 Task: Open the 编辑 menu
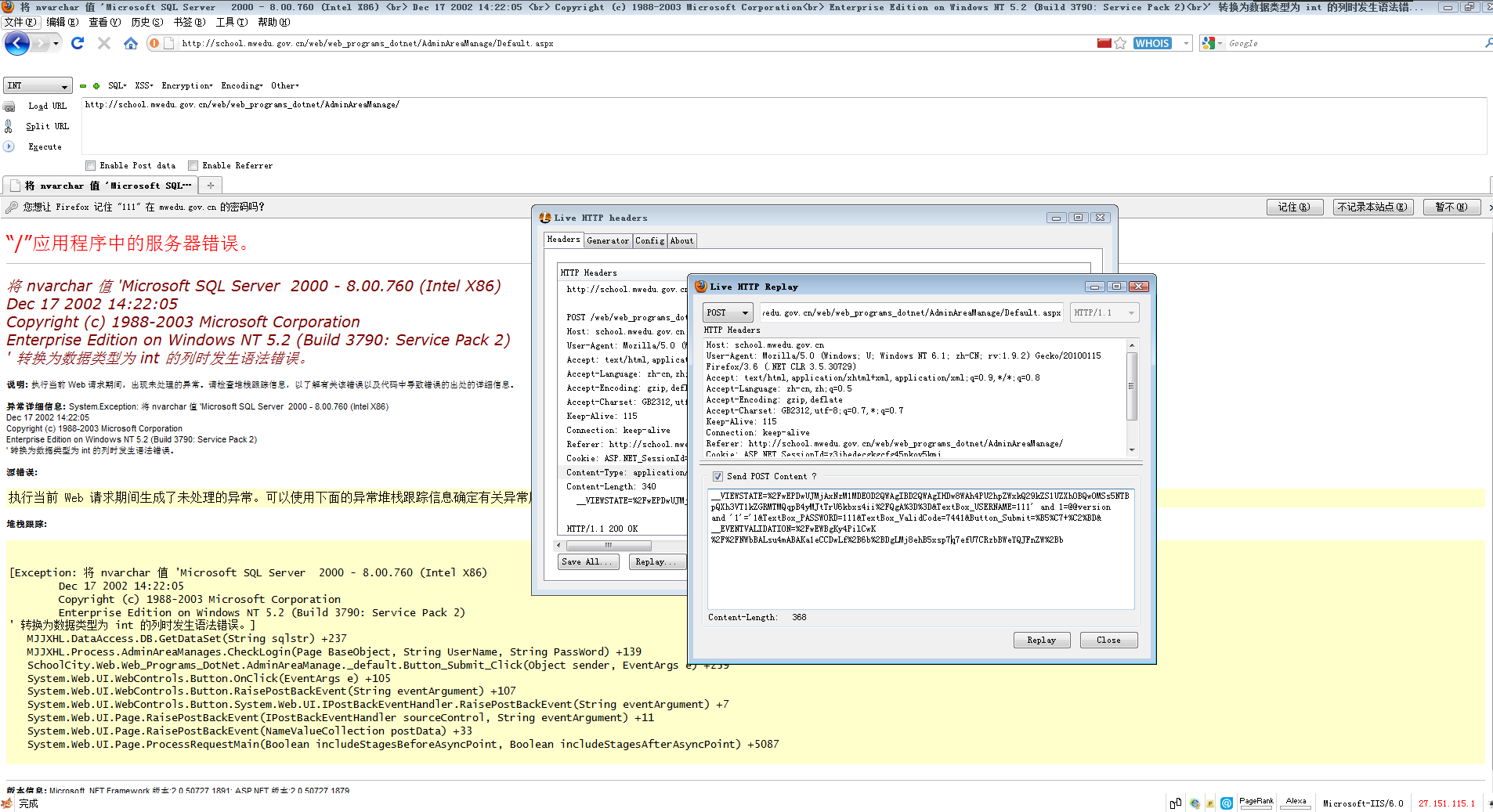(x=63, y=22)
